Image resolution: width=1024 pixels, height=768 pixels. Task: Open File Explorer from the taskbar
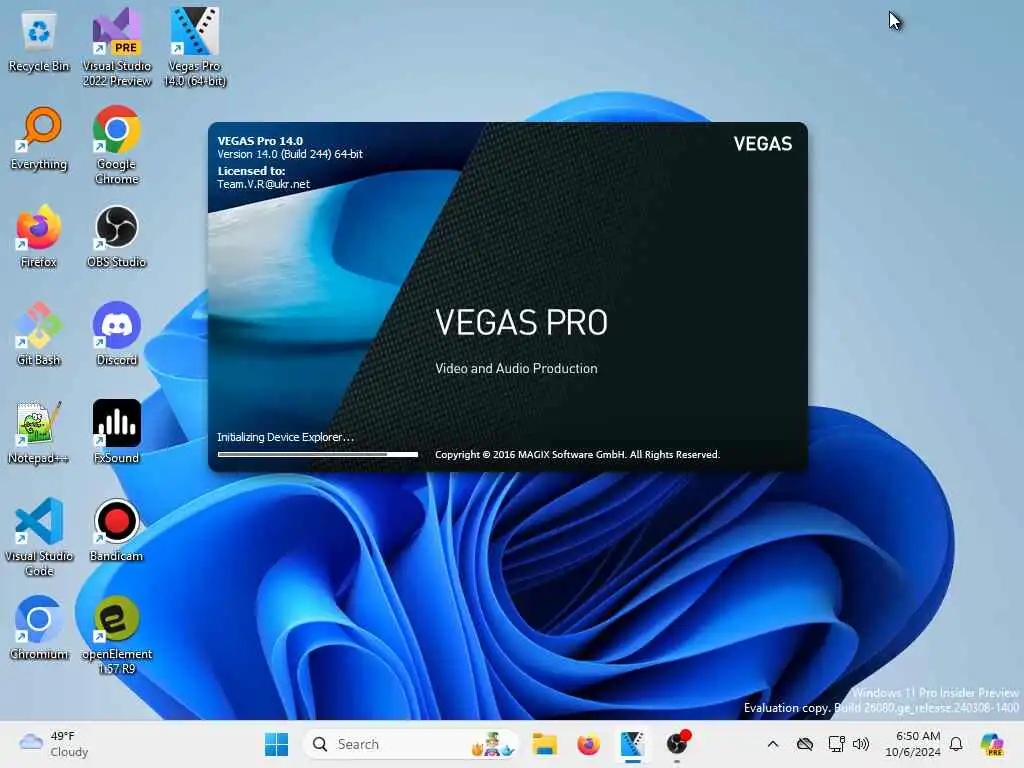[544, 744]
